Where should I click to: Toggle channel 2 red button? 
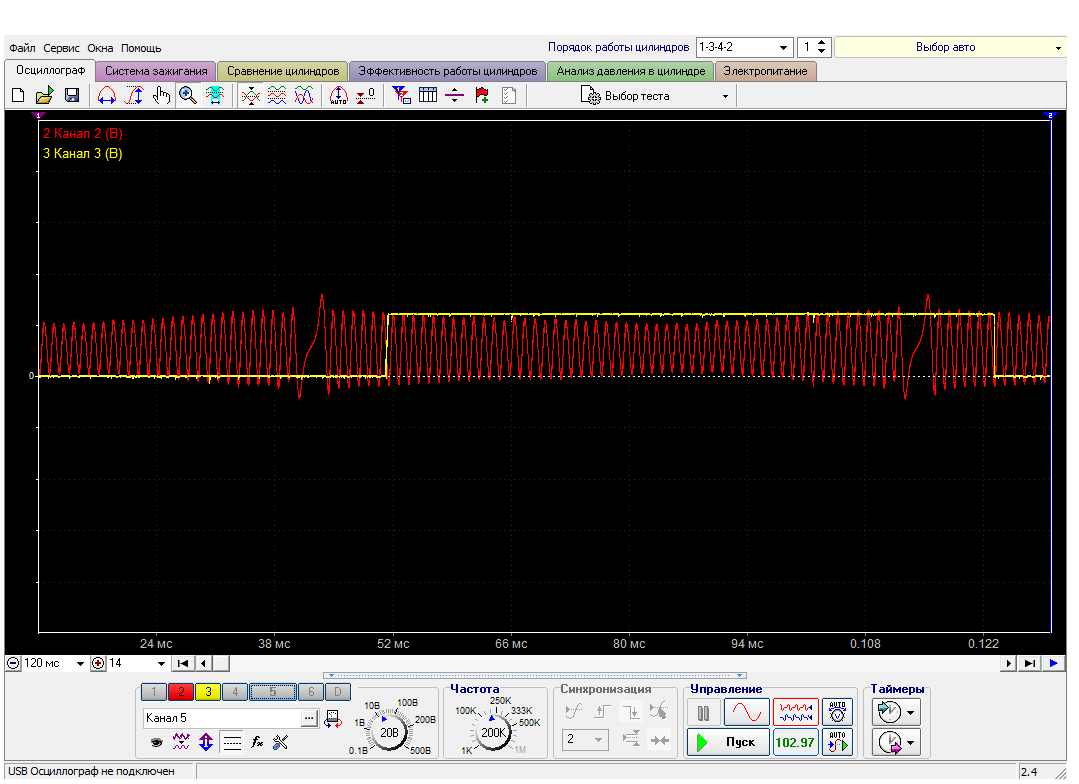[x=182, y=691]
